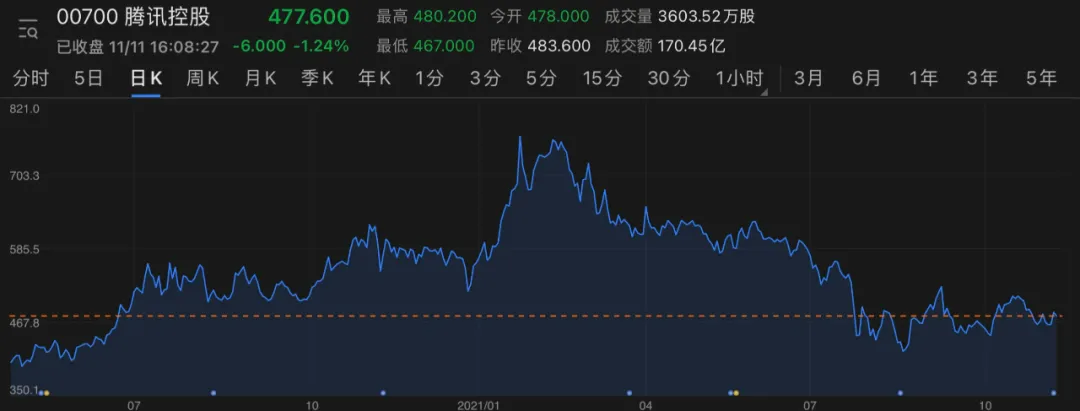This screenshot has width=1080, height=411.
Task: Click the 585.5 price axis label
Action: point(25,249)
